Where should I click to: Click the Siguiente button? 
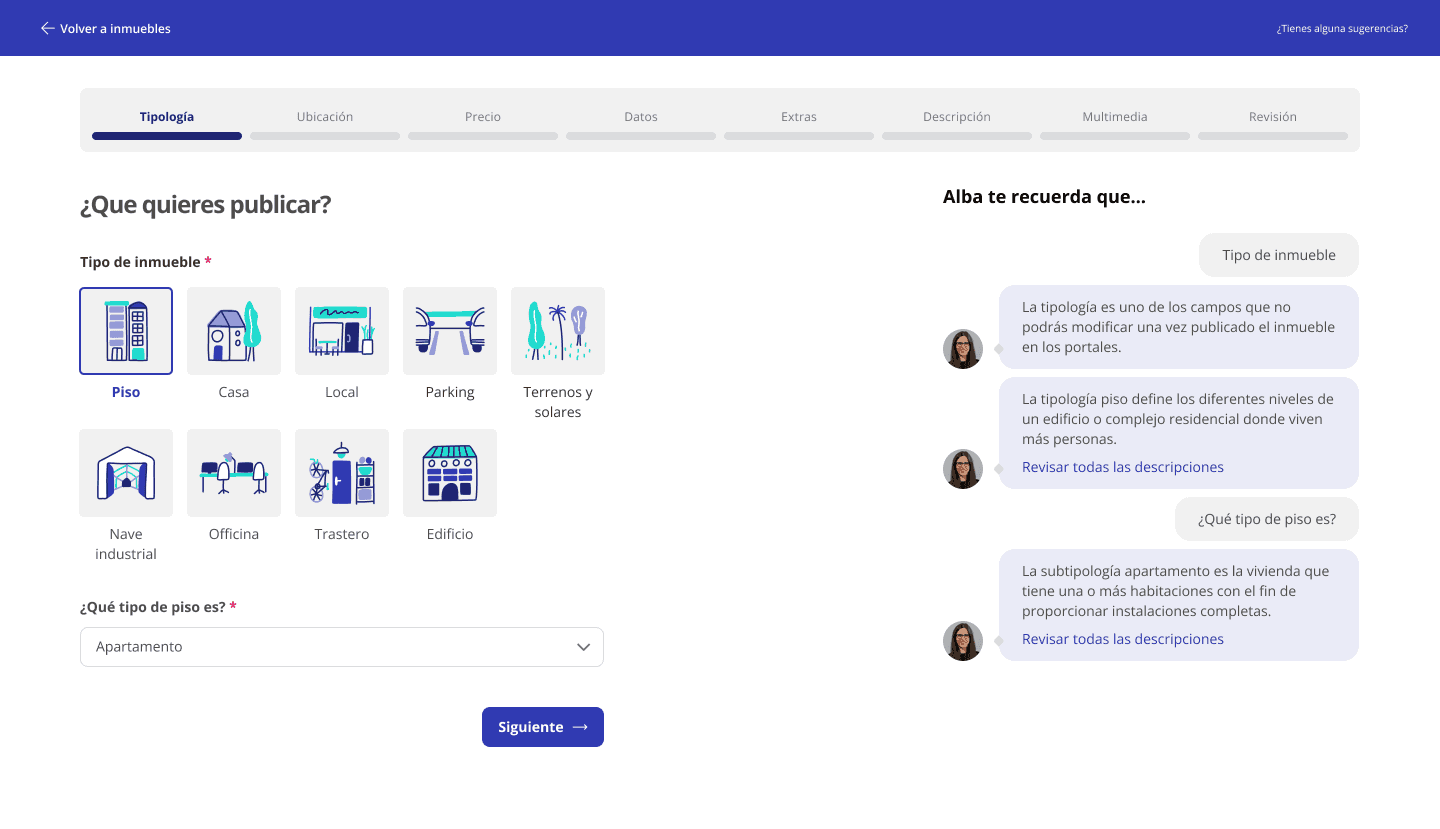coord(543,727)
